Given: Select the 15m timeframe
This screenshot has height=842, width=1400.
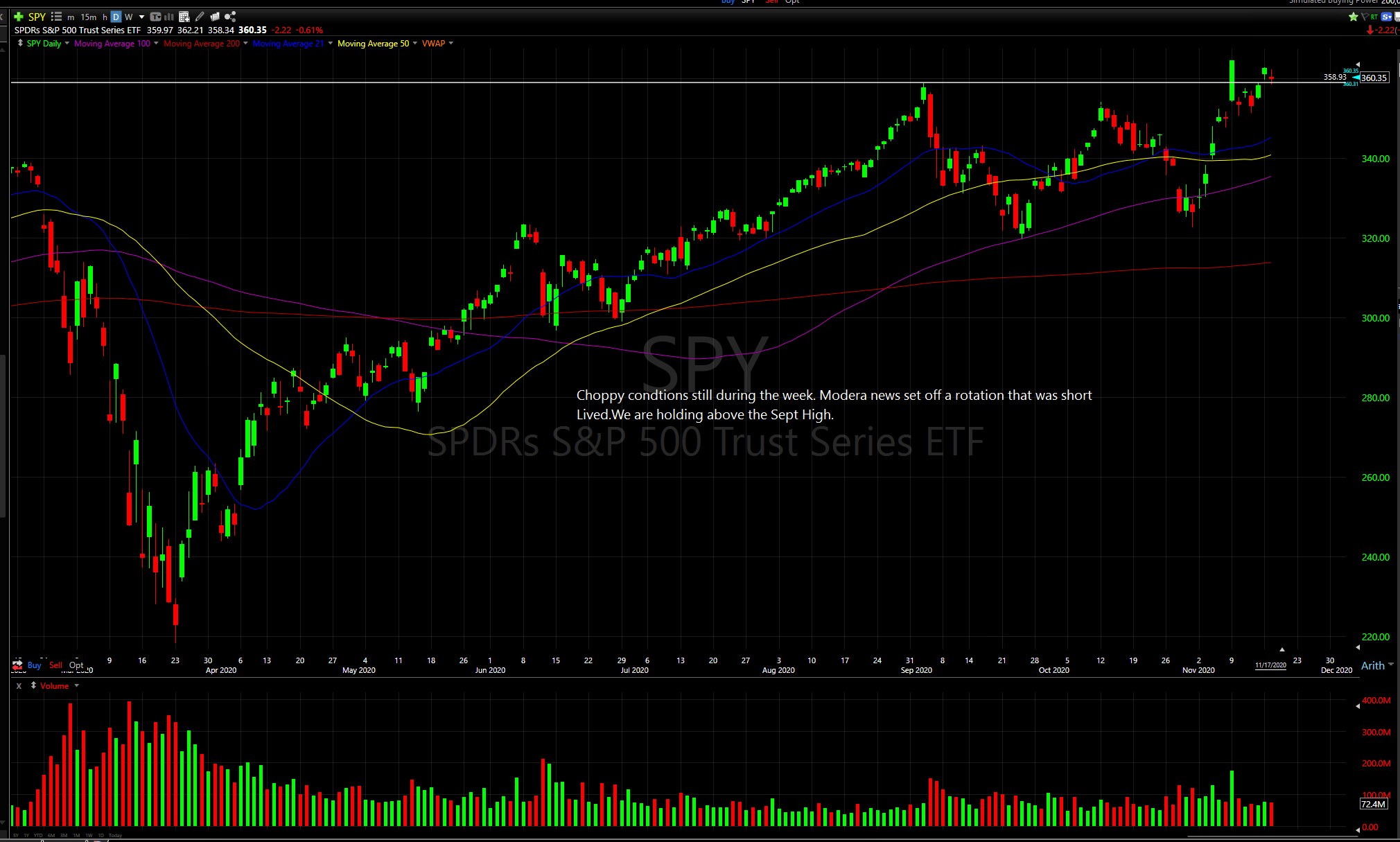Looking at the screenshot, I should pos(89,17).
